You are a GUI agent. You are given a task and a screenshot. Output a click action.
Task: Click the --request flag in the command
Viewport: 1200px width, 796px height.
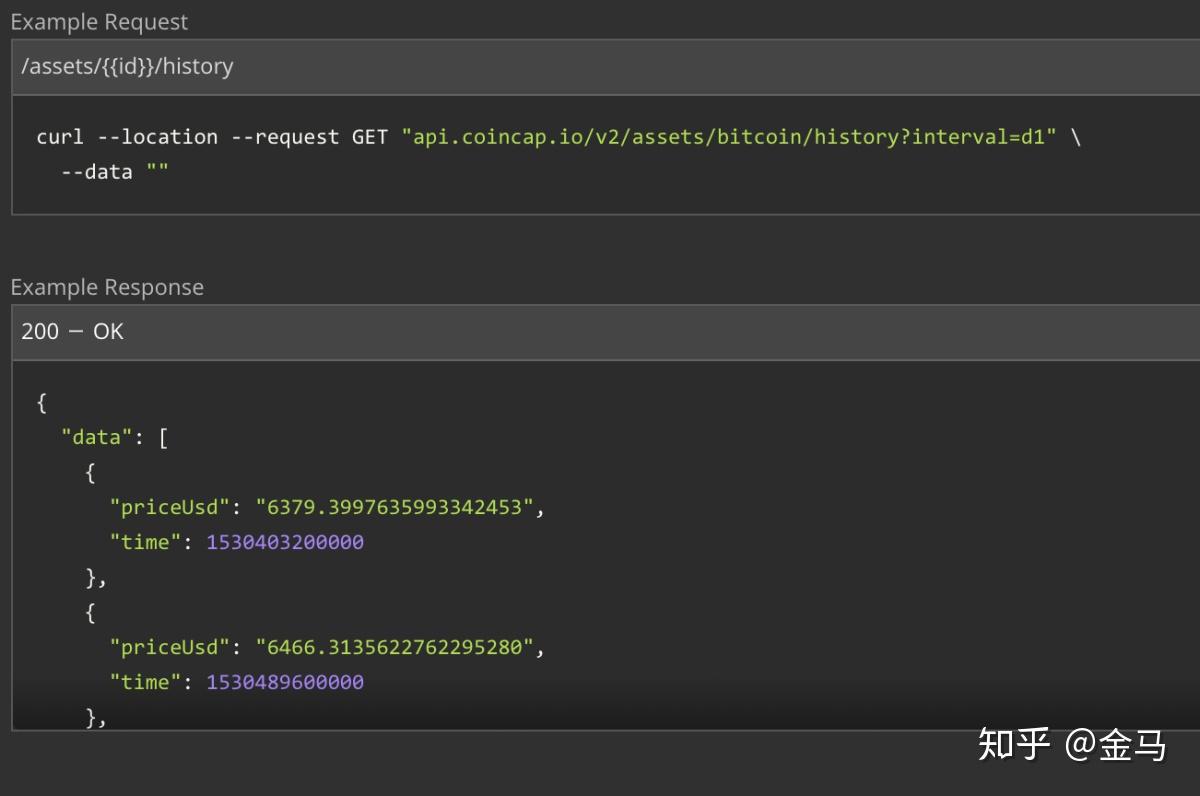(285, 137)
